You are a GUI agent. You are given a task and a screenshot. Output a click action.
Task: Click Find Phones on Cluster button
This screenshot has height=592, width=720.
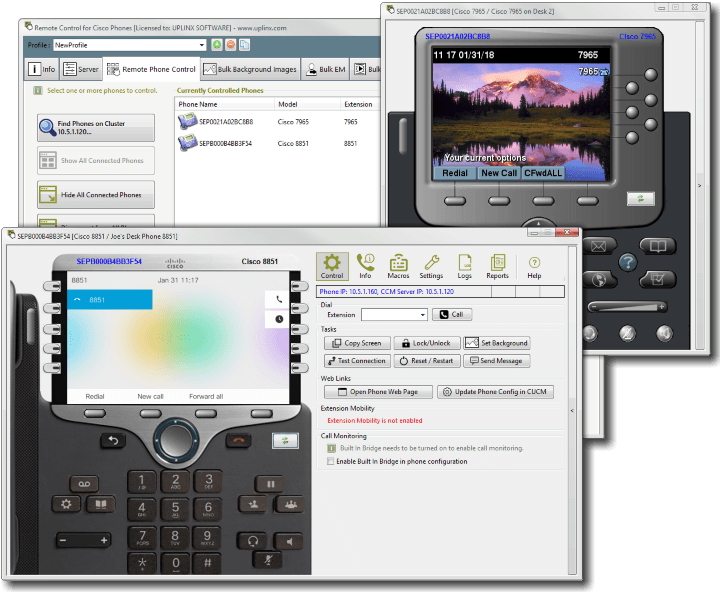click(96, 128)
